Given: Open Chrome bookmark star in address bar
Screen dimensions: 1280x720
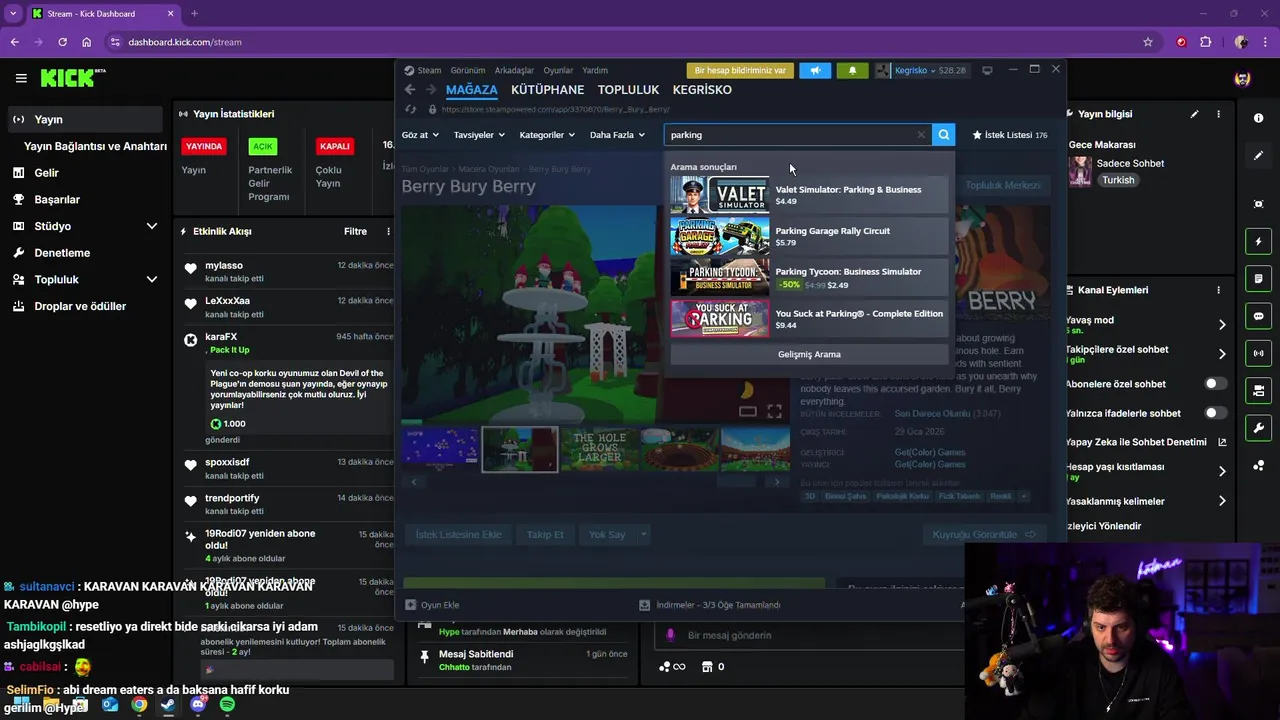Looking at the screenshot, I should point(1148,42).
